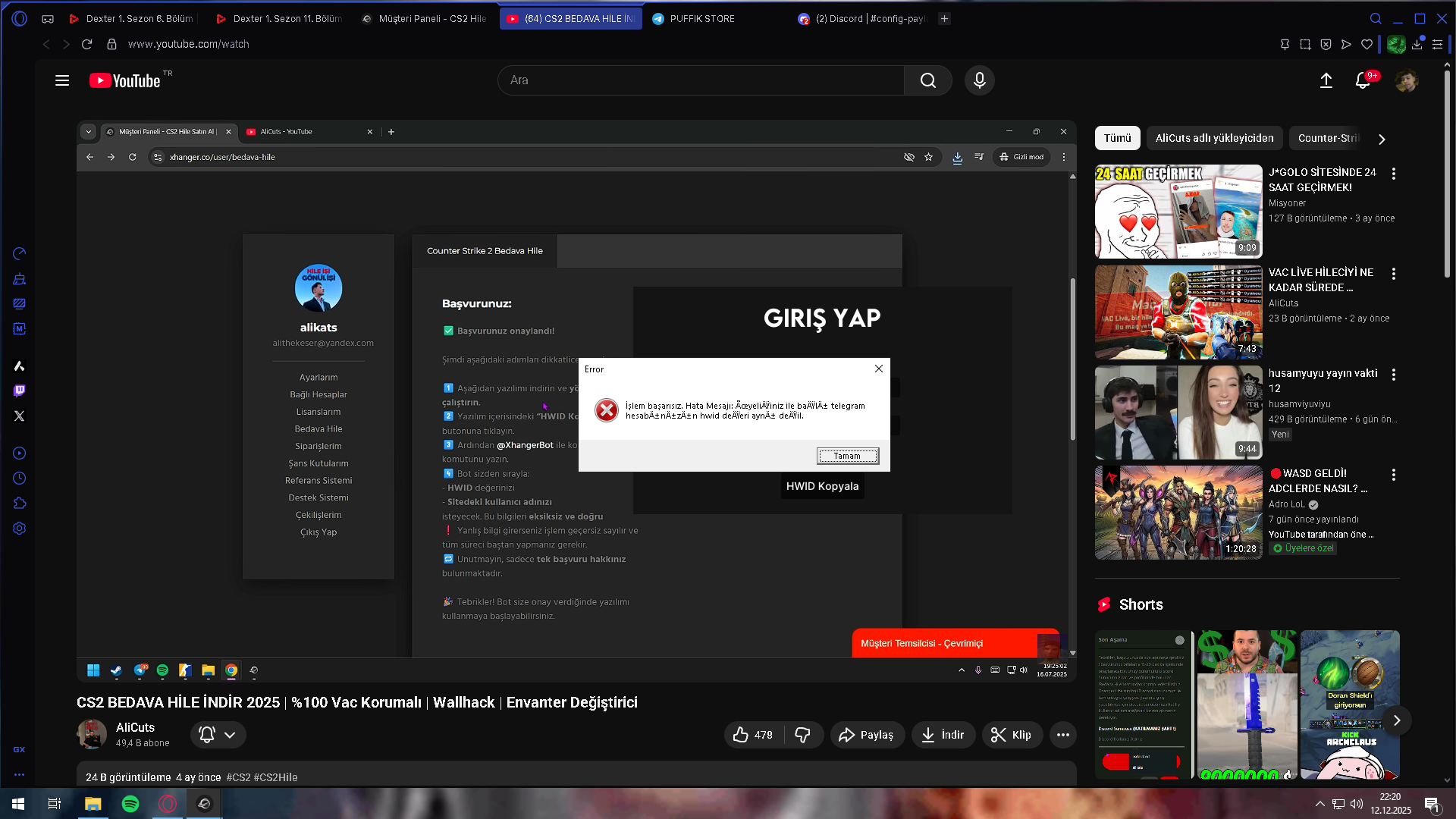Open Extensions puzzle icon in sidebar
Screen dimensions: 1456x819
20,504
